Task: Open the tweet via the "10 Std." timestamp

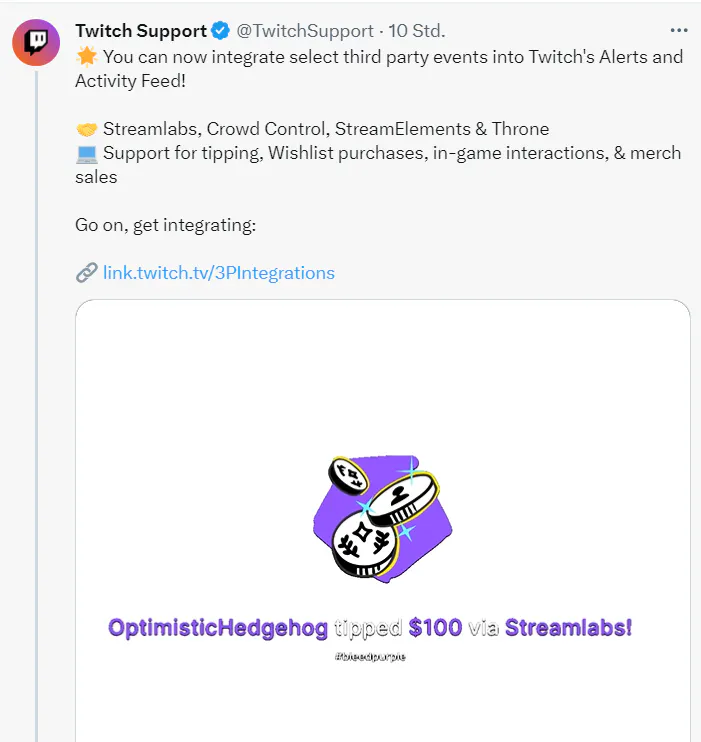Action: 415,31
